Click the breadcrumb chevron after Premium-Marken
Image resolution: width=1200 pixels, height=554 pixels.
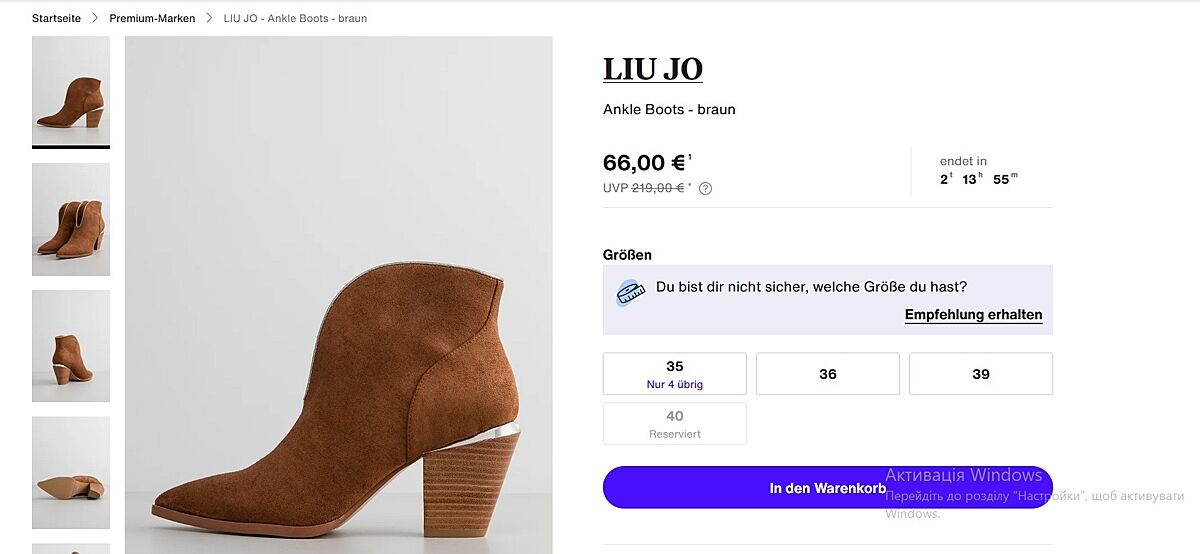click(209, 18)
